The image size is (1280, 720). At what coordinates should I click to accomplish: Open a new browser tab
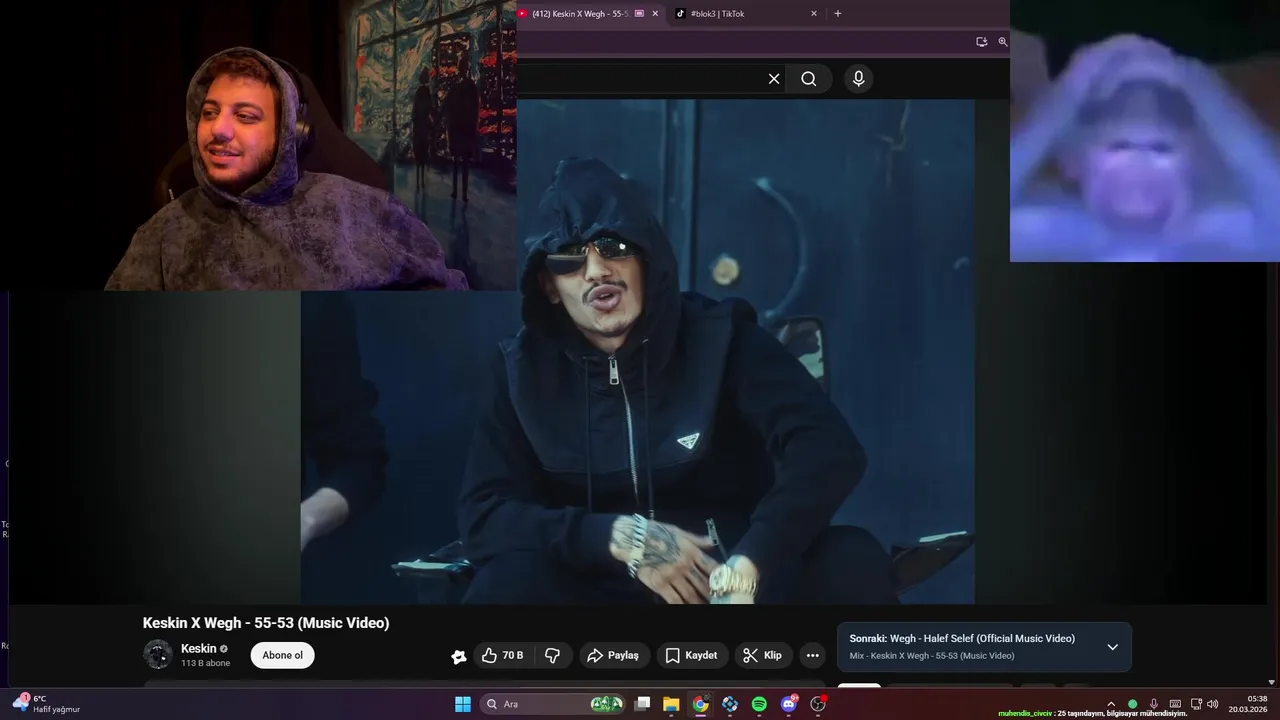[837, 14]
